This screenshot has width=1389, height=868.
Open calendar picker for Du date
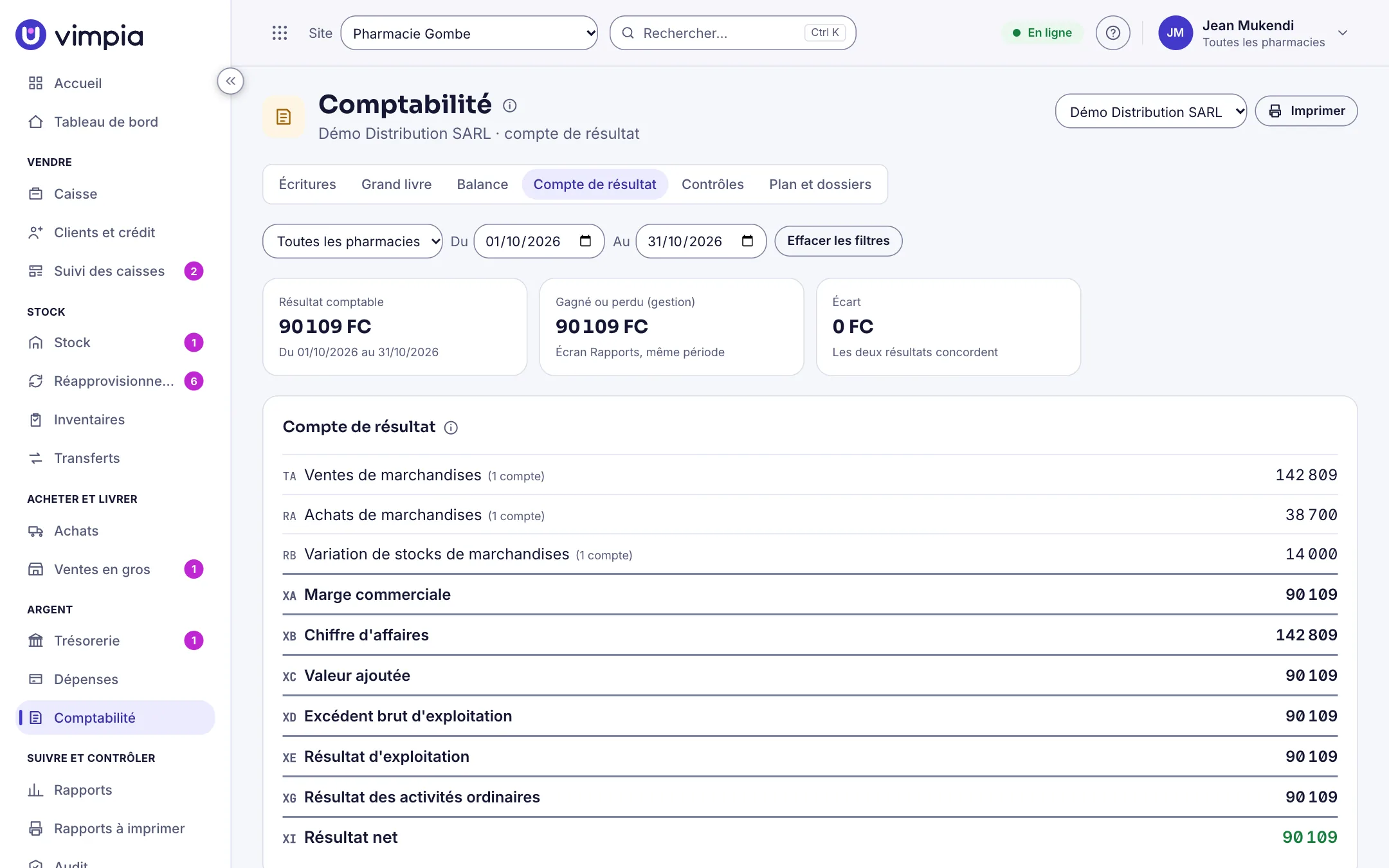point(585,241)
